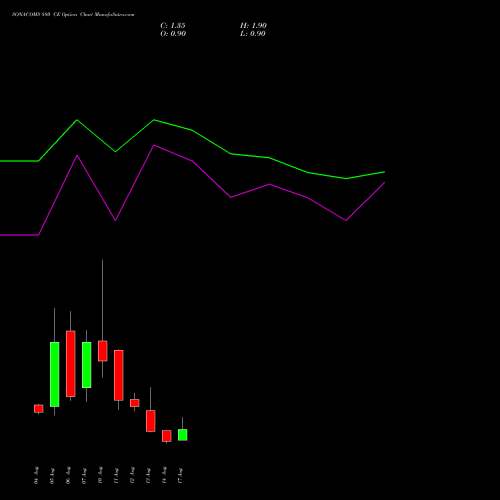Select the 12 Aug date label

(x=132, y=475)
